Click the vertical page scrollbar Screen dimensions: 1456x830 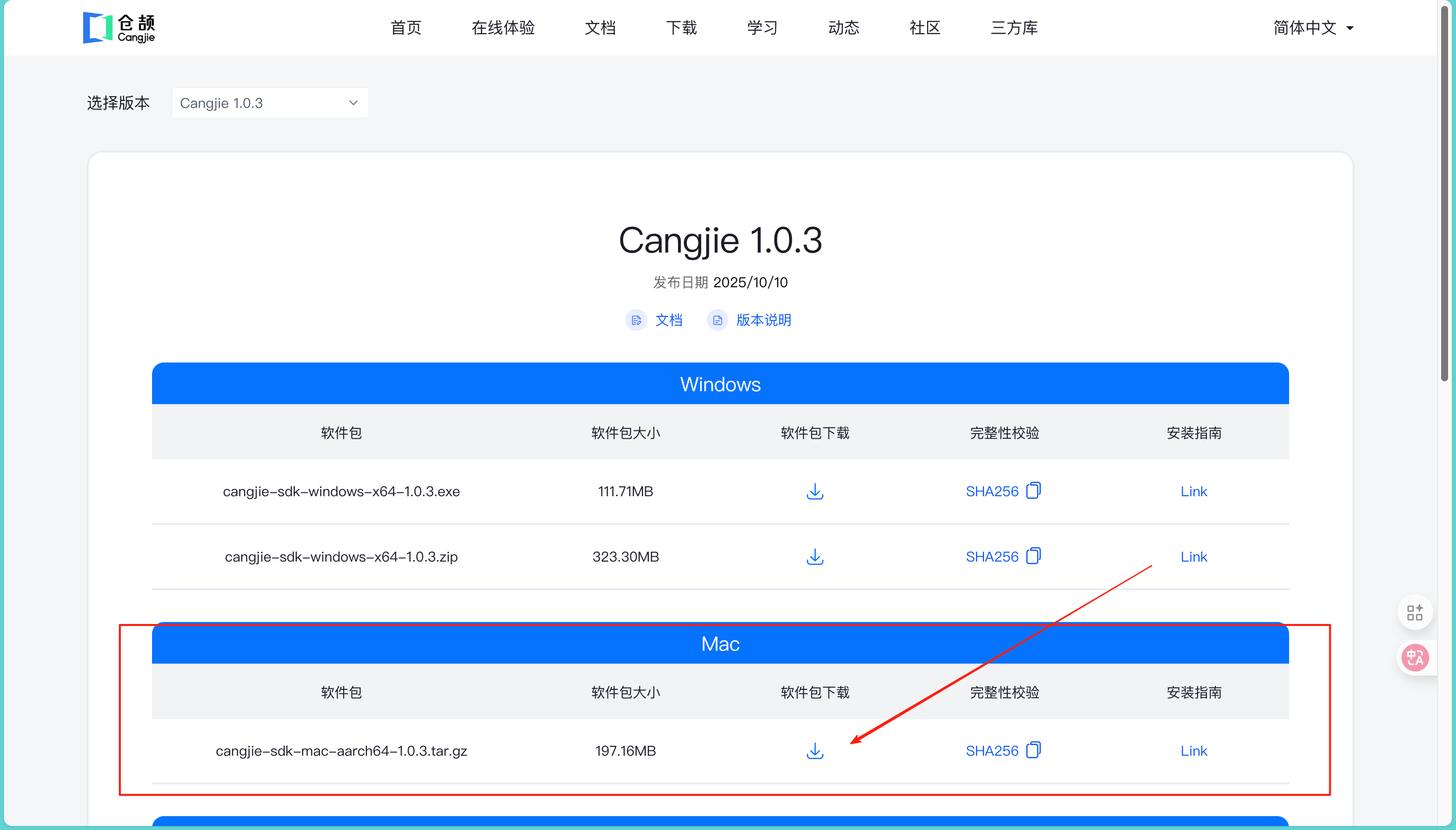(1444, 194)
